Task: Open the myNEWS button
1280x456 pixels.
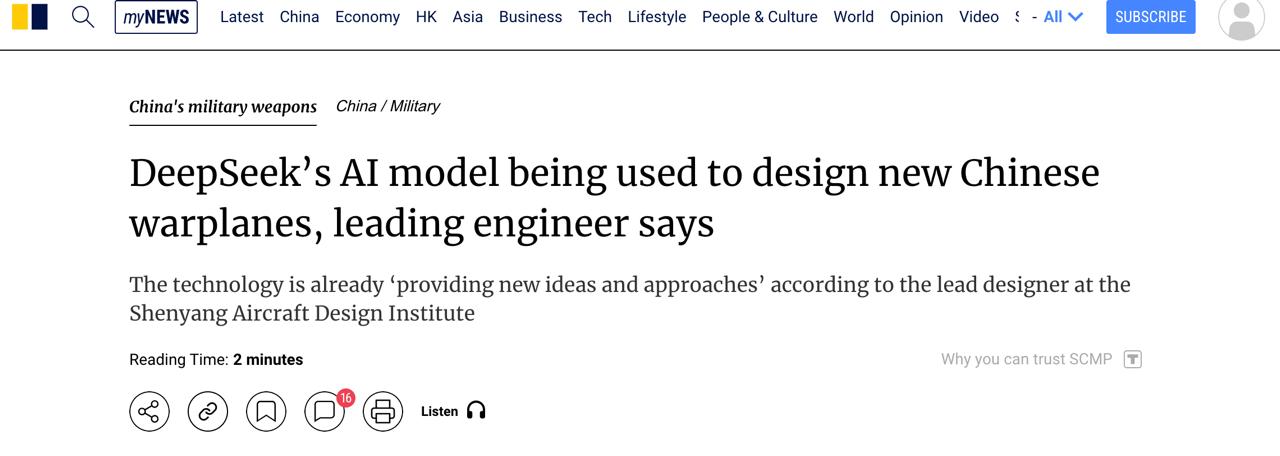Action: [156, 17]
